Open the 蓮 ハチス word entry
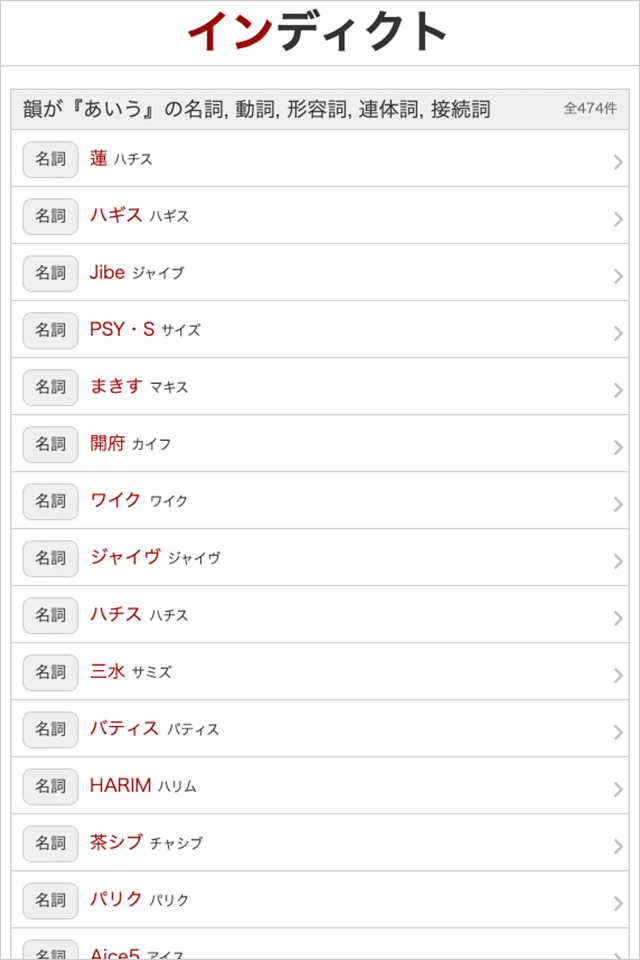 [120, 158]
